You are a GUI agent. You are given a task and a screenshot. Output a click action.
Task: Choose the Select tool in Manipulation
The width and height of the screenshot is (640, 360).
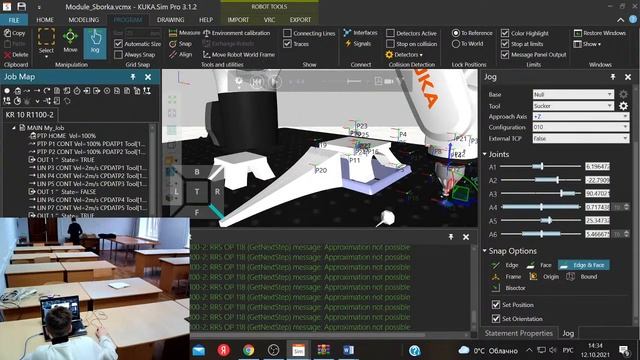(46, 41)
